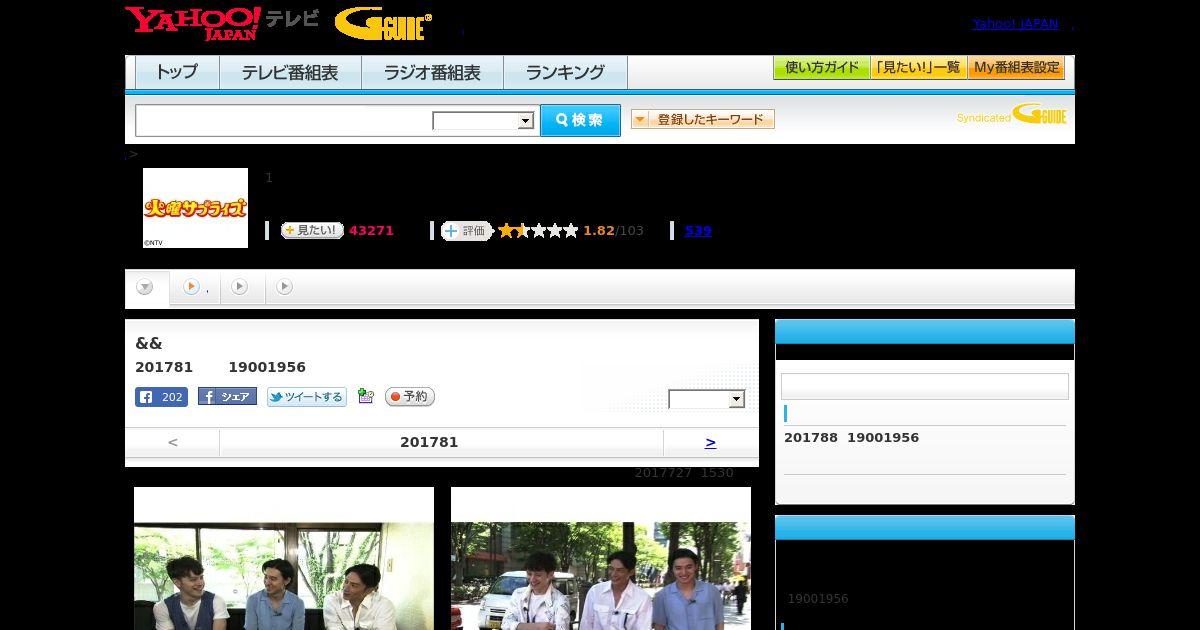Click the star rating display
Viewport: 1200px width, 630px height.
coord(538,231)
